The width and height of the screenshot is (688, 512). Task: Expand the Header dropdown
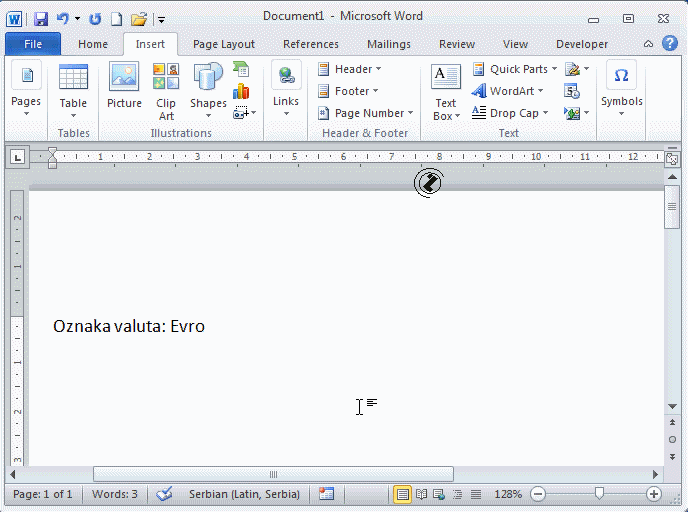click(x=351, y=69)
